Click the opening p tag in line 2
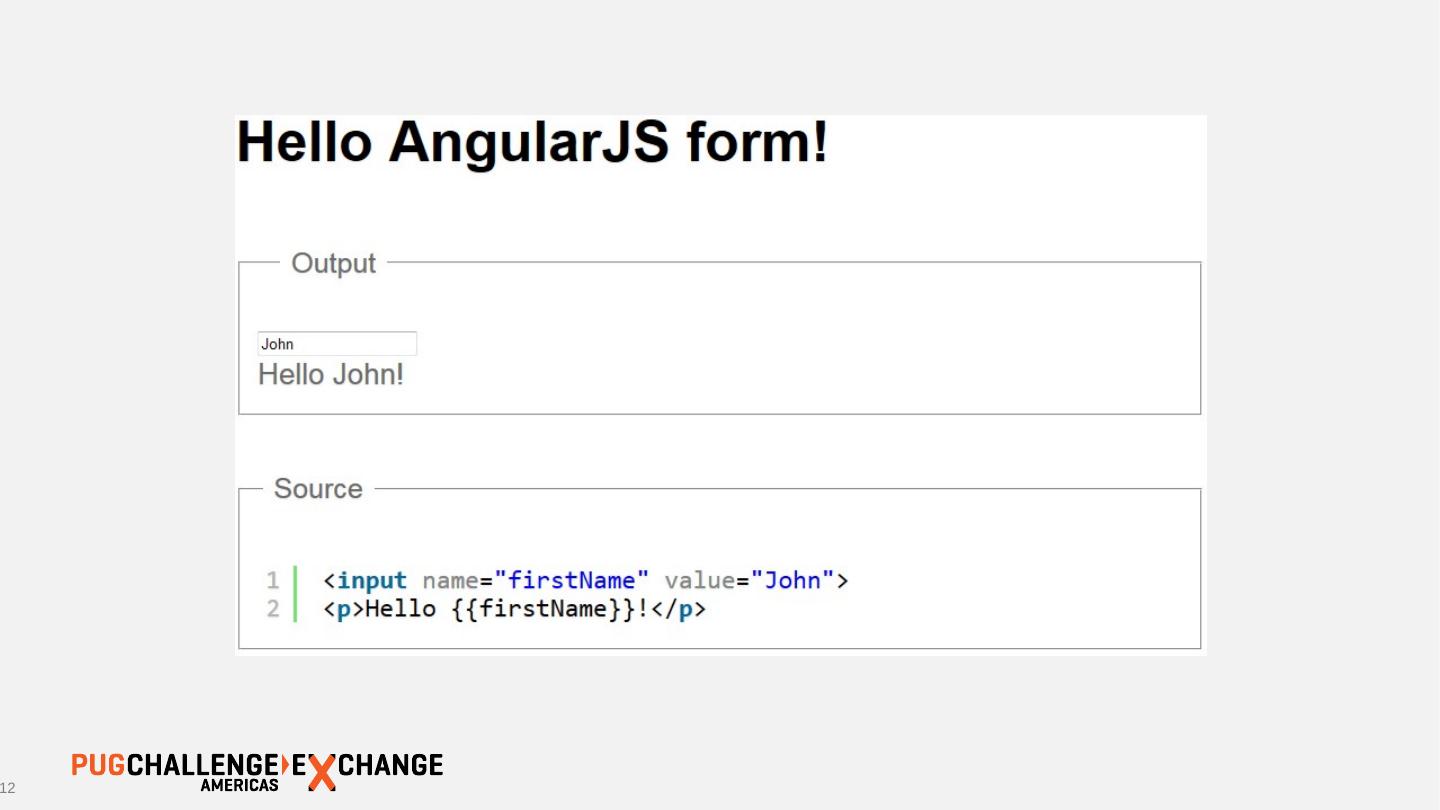 coord(343,609)
